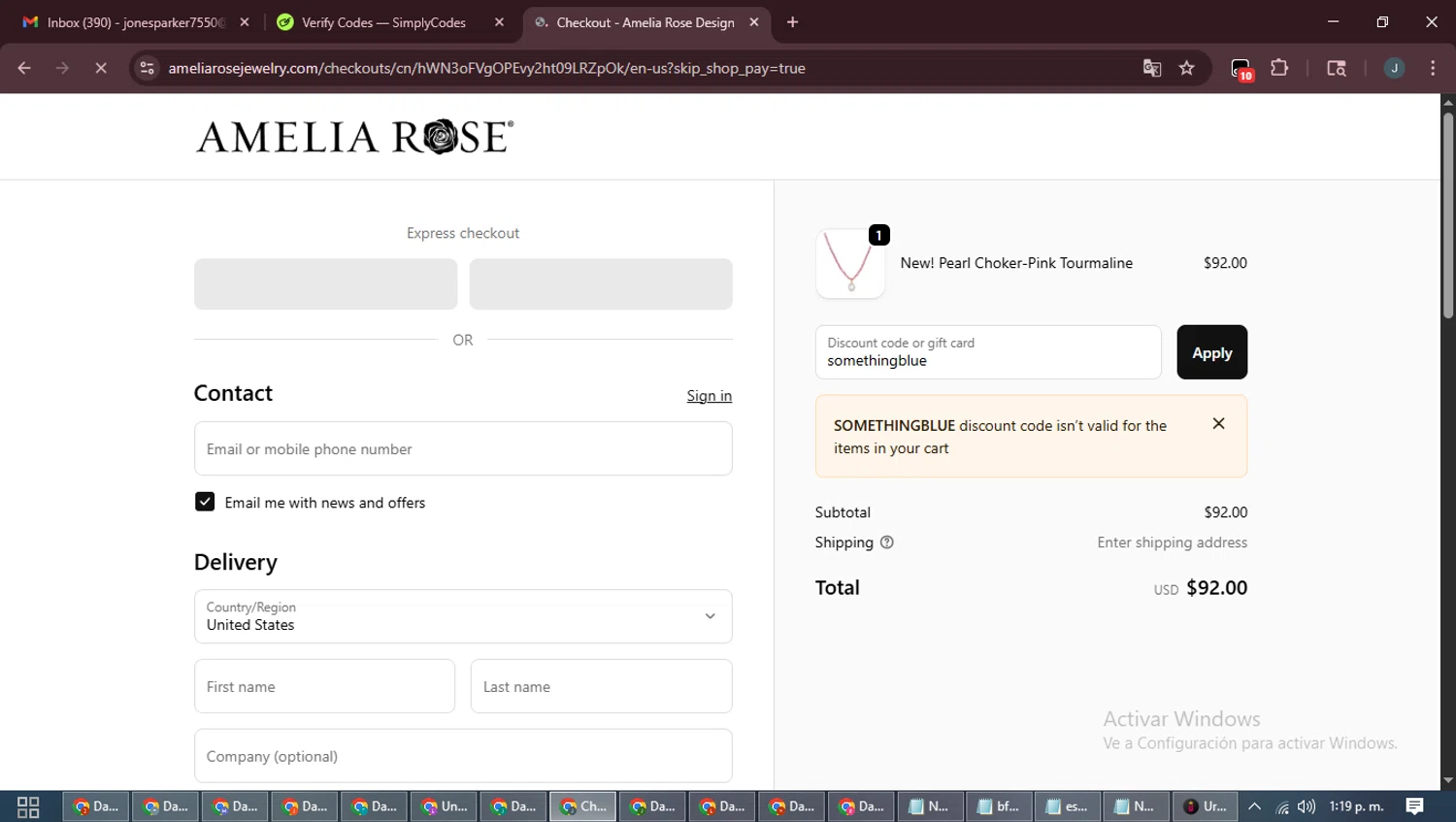Dismiss the SOMETHINGBLUE invalid code message

(1218, 423)
